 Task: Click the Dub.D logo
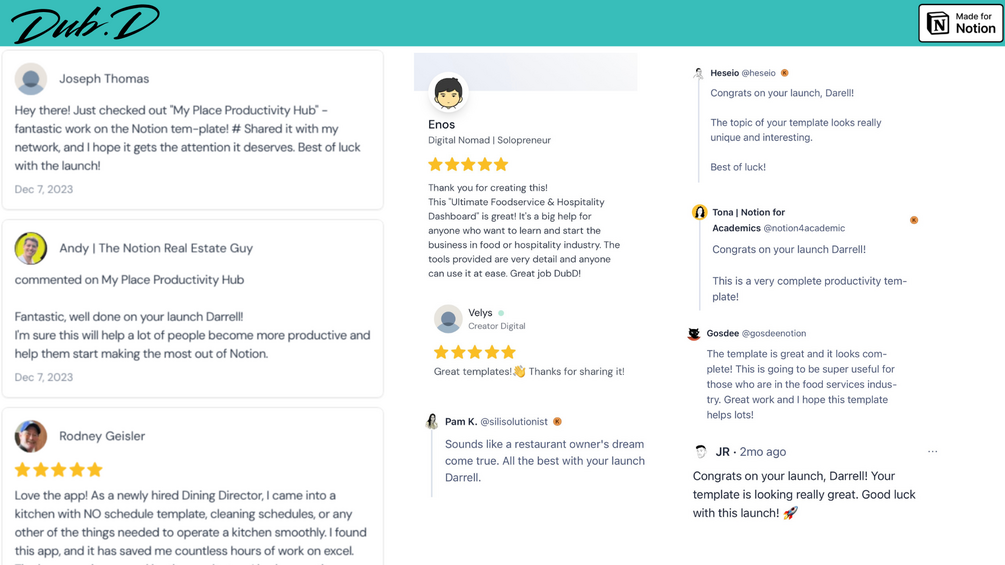click(x=85, y=24)
